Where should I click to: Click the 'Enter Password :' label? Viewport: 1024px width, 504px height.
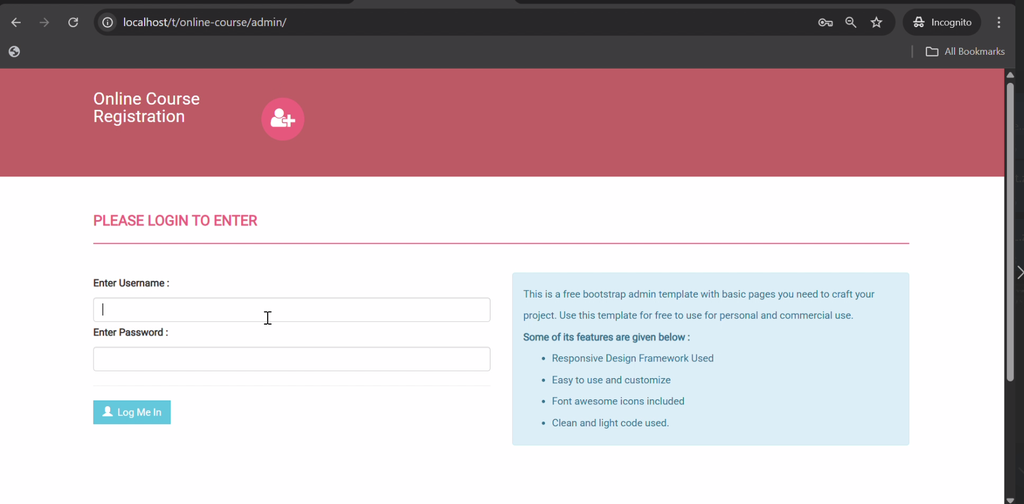[x=131, y=332]
